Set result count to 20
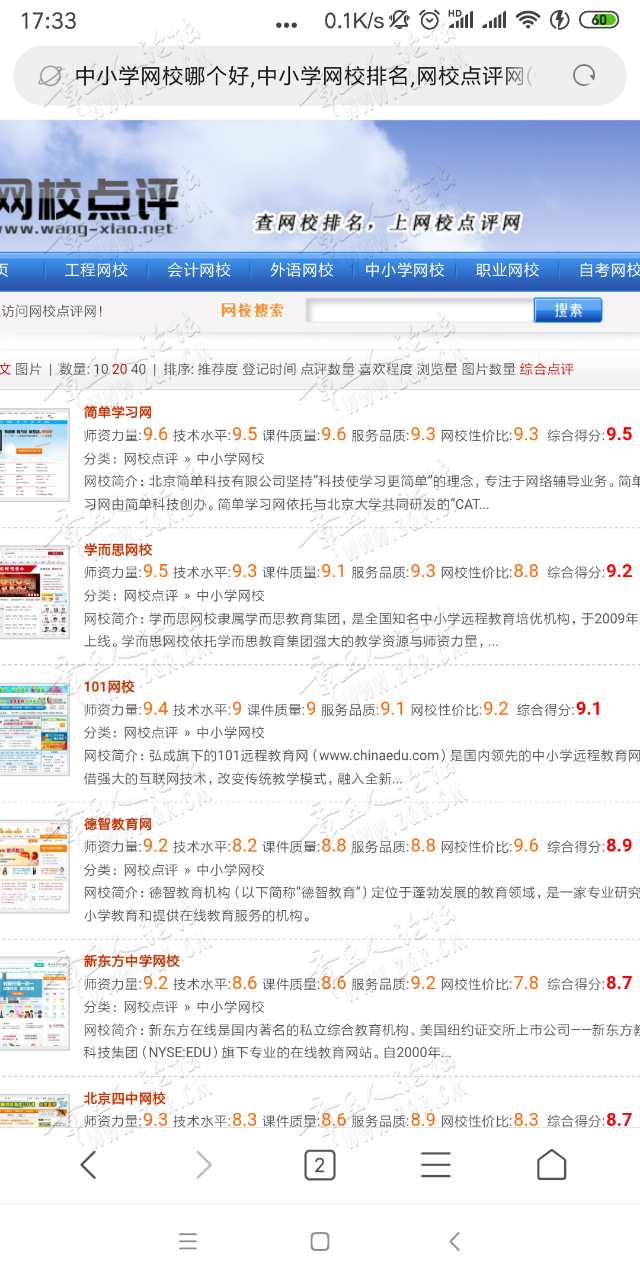This screenshot has height=1280, width=640. [x=120, y=369]
